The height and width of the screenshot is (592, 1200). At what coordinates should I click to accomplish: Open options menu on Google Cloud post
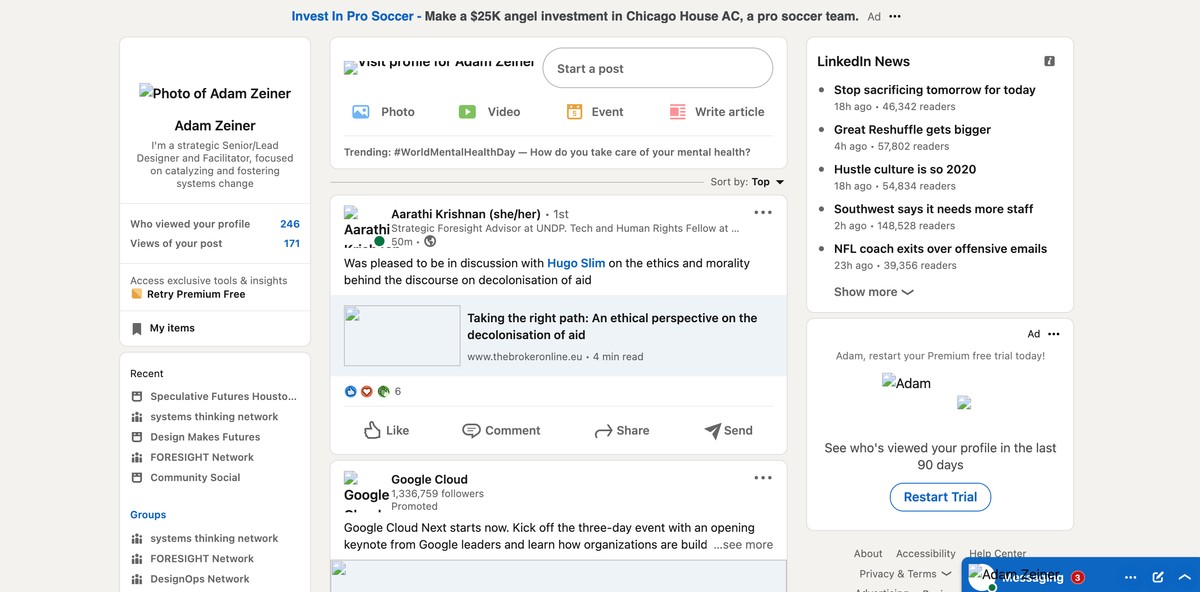(x=763, y=478)
